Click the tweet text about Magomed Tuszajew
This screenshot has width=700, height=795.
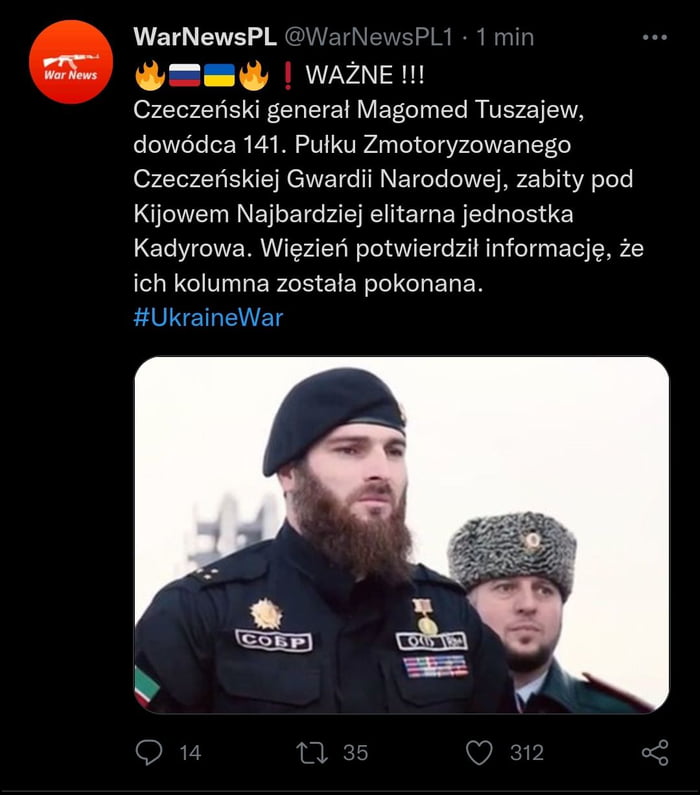(388, 196)
